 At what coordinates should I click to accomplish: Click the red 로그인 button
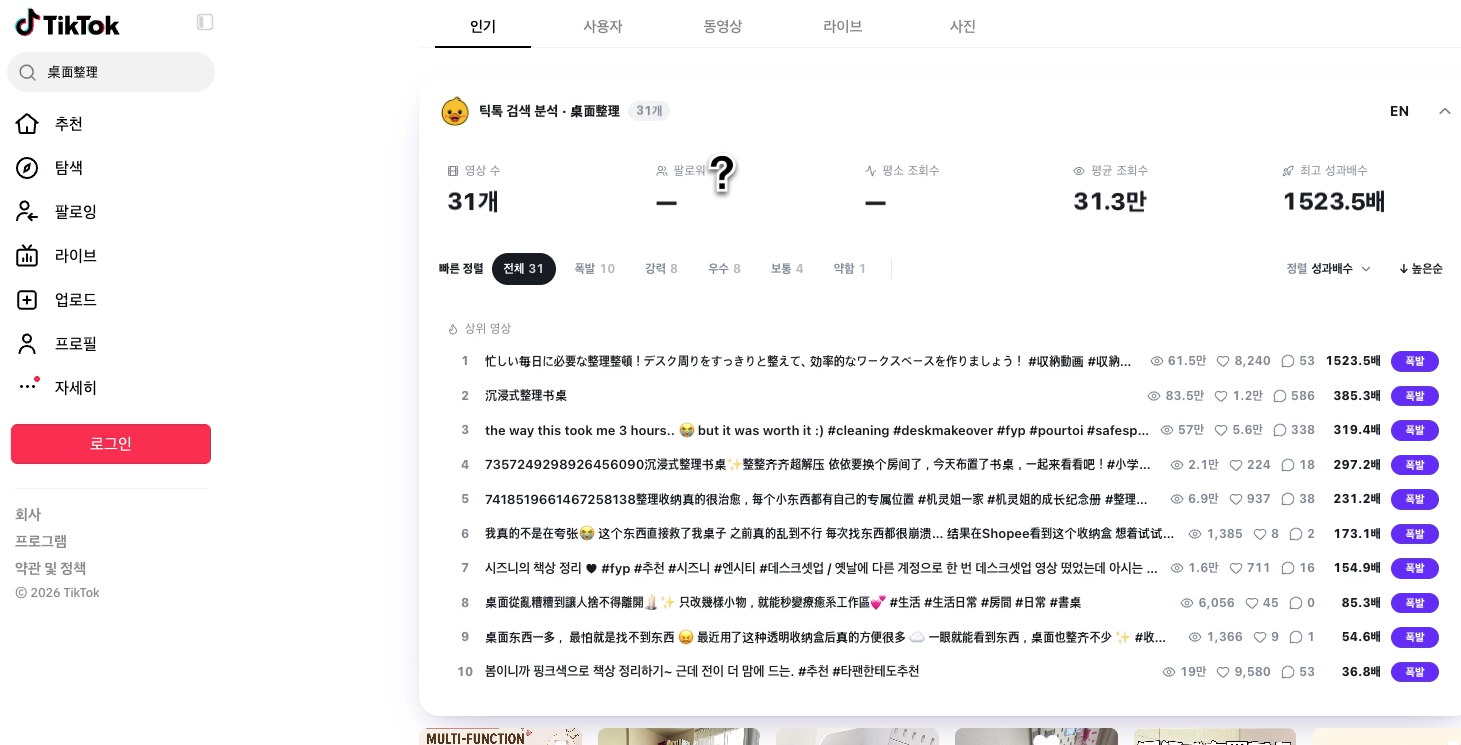coord(111,444)
